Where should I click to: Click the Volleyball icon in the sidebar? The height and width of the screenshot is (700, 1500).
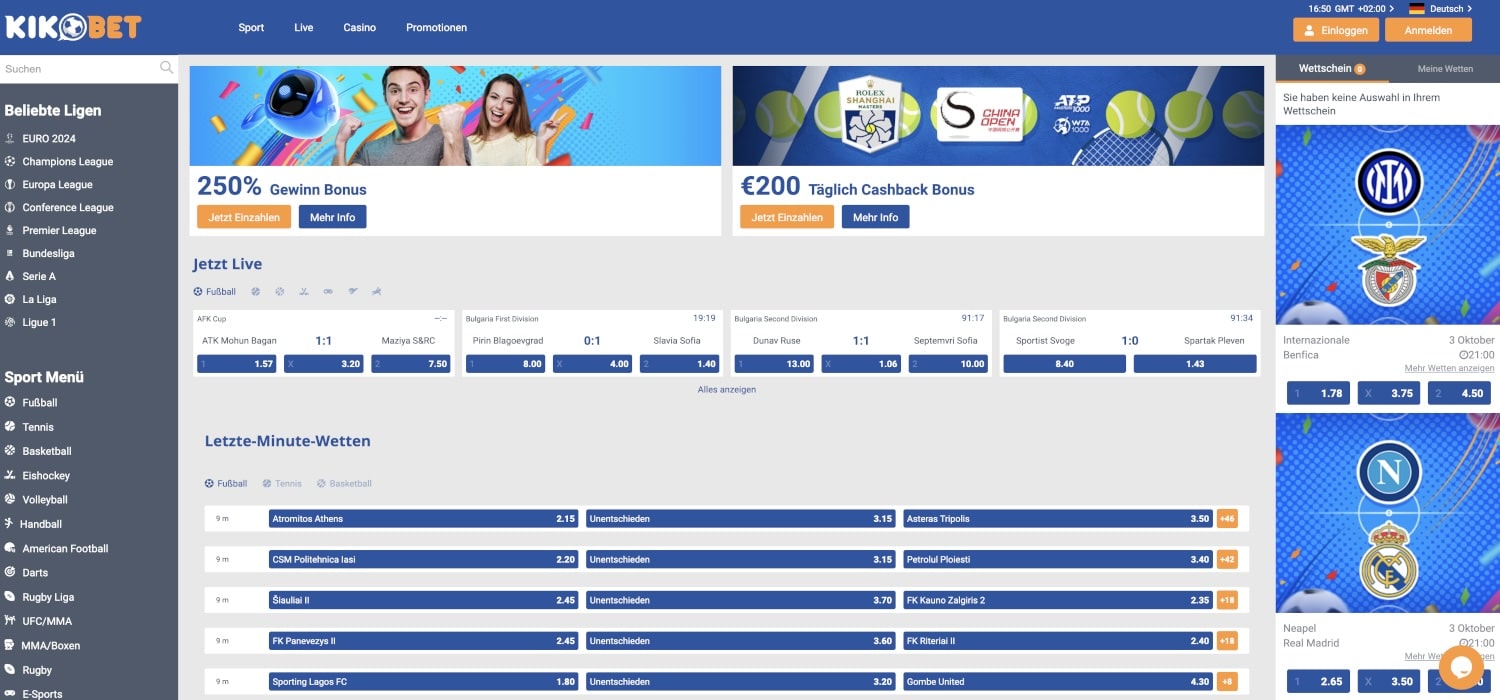10,499
